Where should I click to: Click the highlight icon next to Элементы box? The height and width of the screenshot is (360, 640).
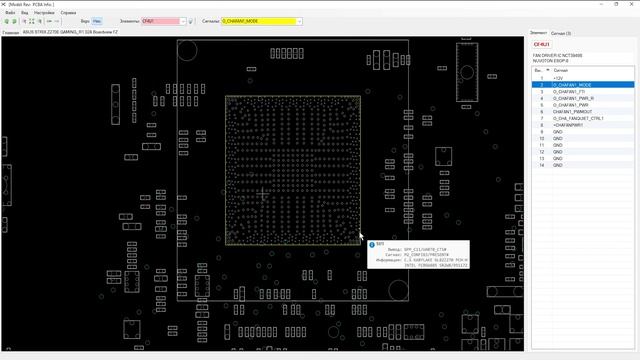tap(191, 21)
